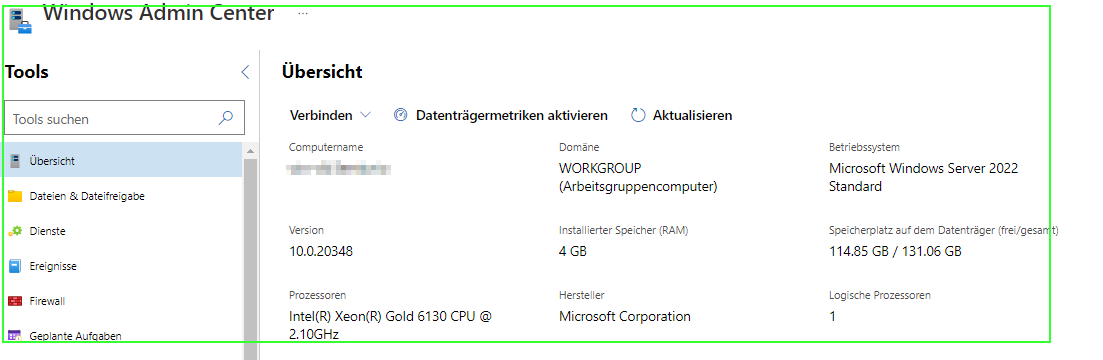Expand the Verbinden dropdown
The height and width of the screenshot is (360, 1103).
(330, 115)
